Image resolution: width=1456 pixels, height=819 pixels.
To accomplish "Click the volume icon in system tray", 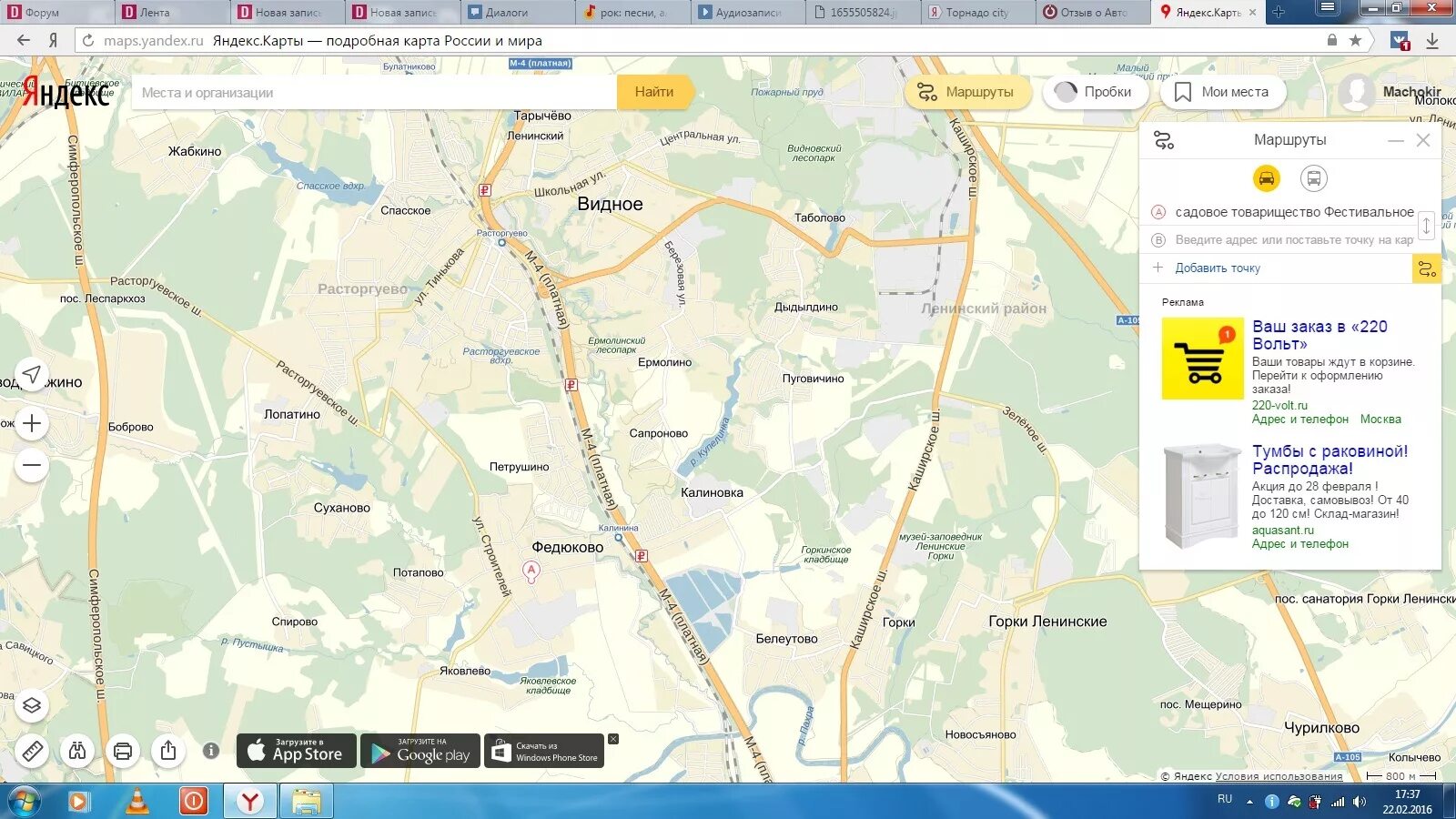I will pyautogui.click(x=1360, y=802).
